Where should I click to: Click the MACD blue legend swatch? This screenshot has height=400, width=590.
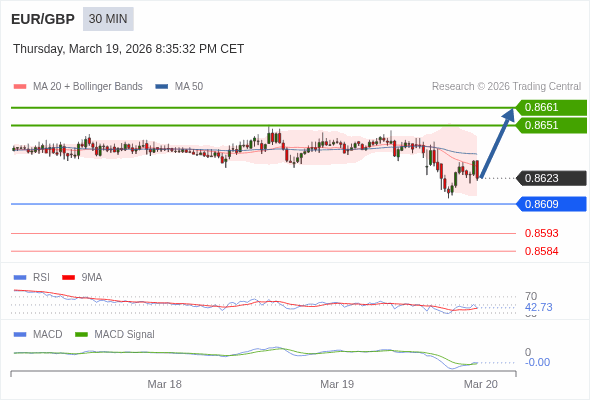pyautogui.click(x=20, y=335)
